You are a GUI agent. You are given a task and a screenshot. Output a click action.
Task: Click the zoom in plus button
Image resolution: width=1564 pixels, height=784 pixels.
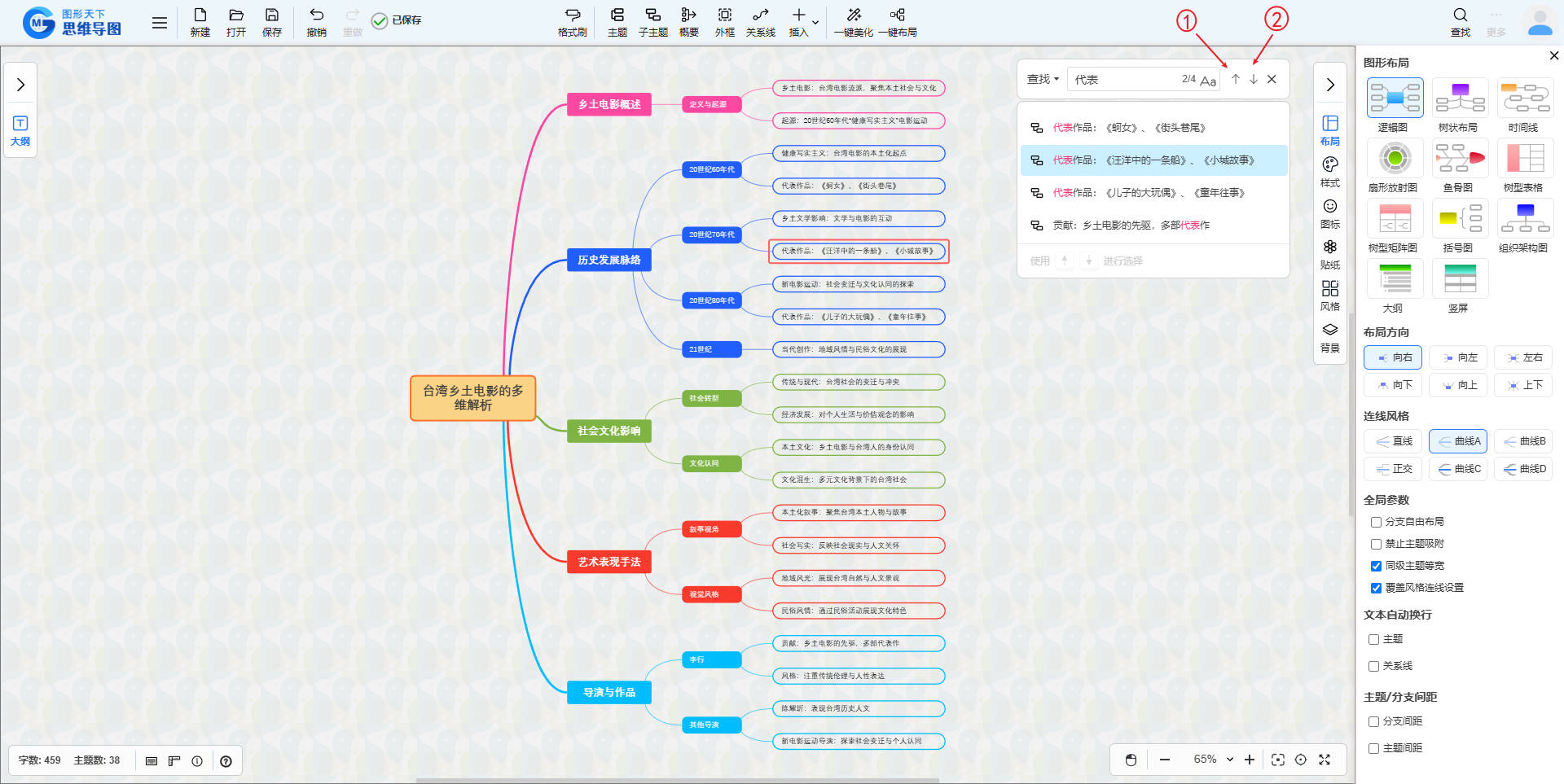tap(1250, 760)
